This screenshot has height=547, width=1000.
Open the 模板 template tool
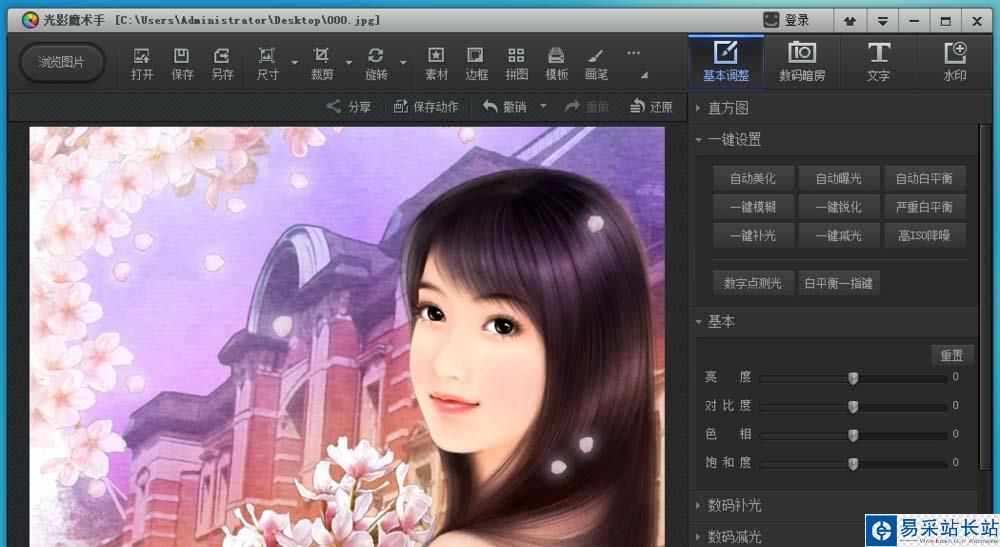click(557, 64)
